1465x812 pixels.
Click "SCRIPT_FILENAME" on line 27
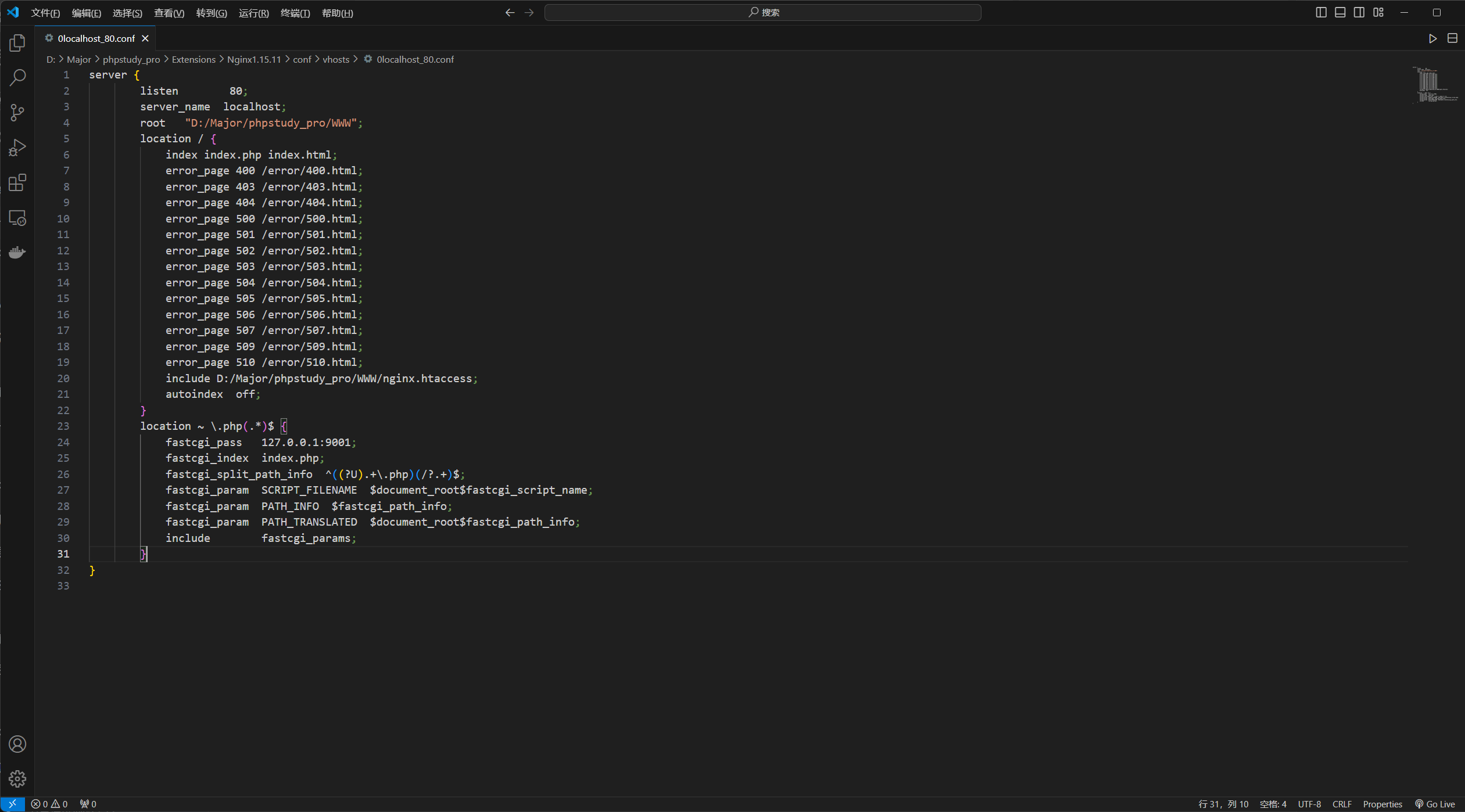coord(309,490)
